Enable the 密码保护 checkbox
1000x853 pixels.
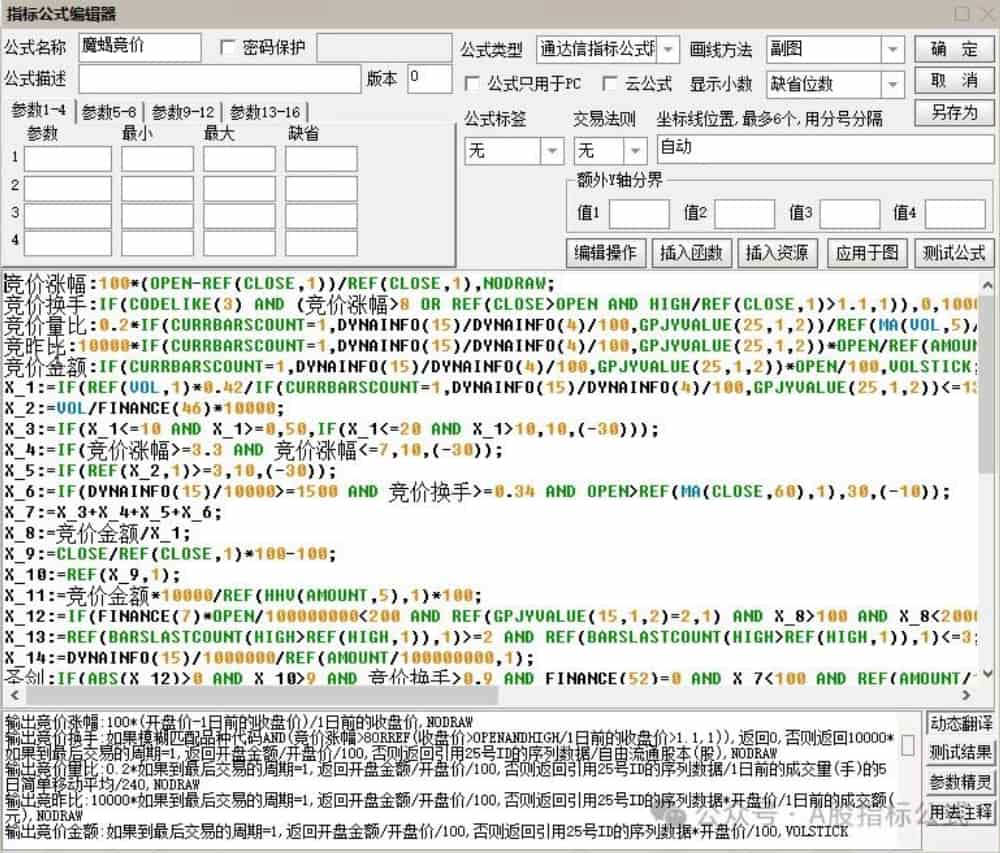pos(227,48)
